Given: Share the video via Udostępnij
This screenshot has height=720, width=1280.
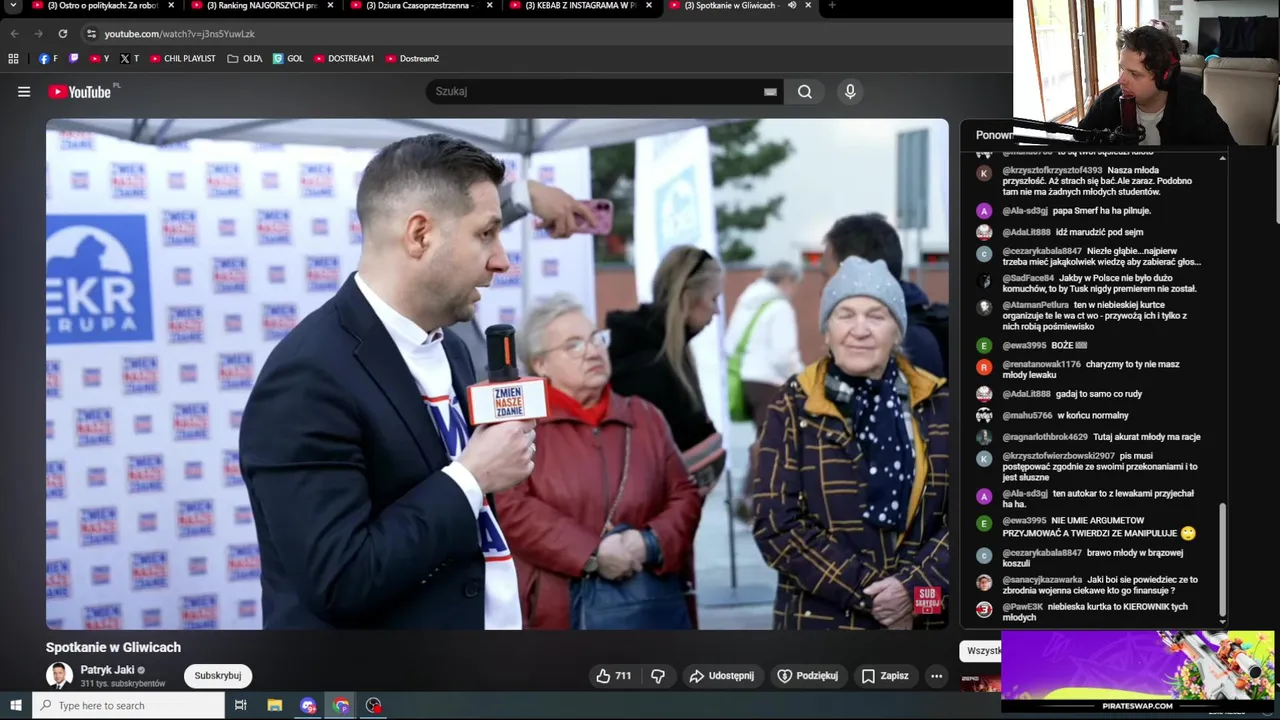Looking at the screenshot, I should 721,676.
